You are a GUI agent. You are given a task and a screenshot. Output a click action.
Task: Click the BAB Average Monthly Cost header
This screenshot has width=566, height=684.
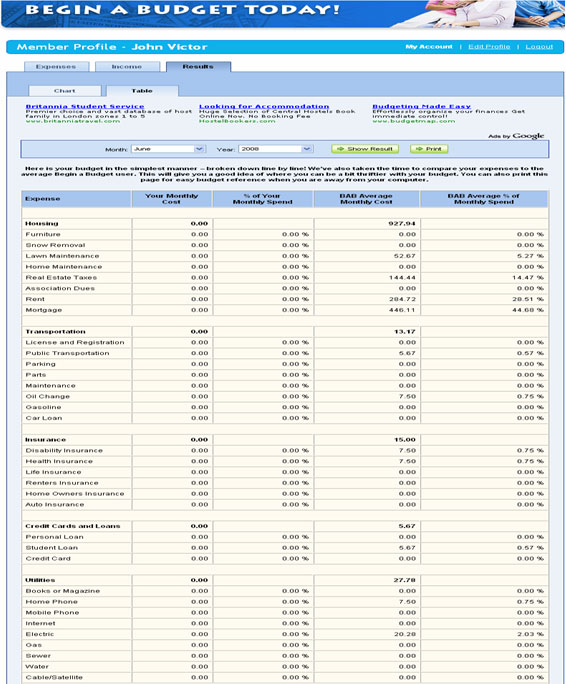[x=366, y=199]
